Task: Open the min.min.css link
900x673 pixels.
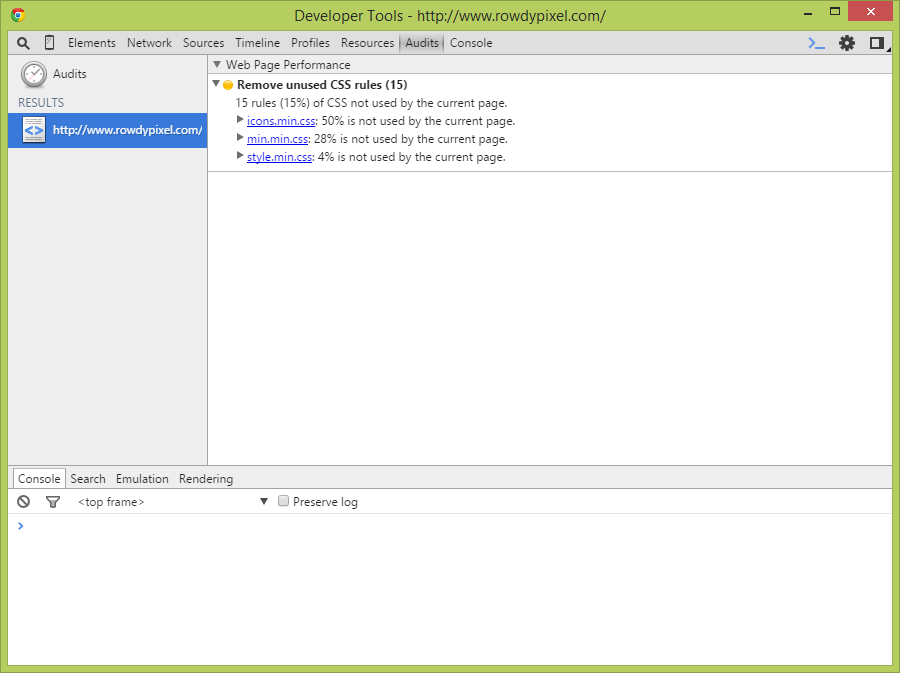Action: pyautogui.click(x=277, y=139)
